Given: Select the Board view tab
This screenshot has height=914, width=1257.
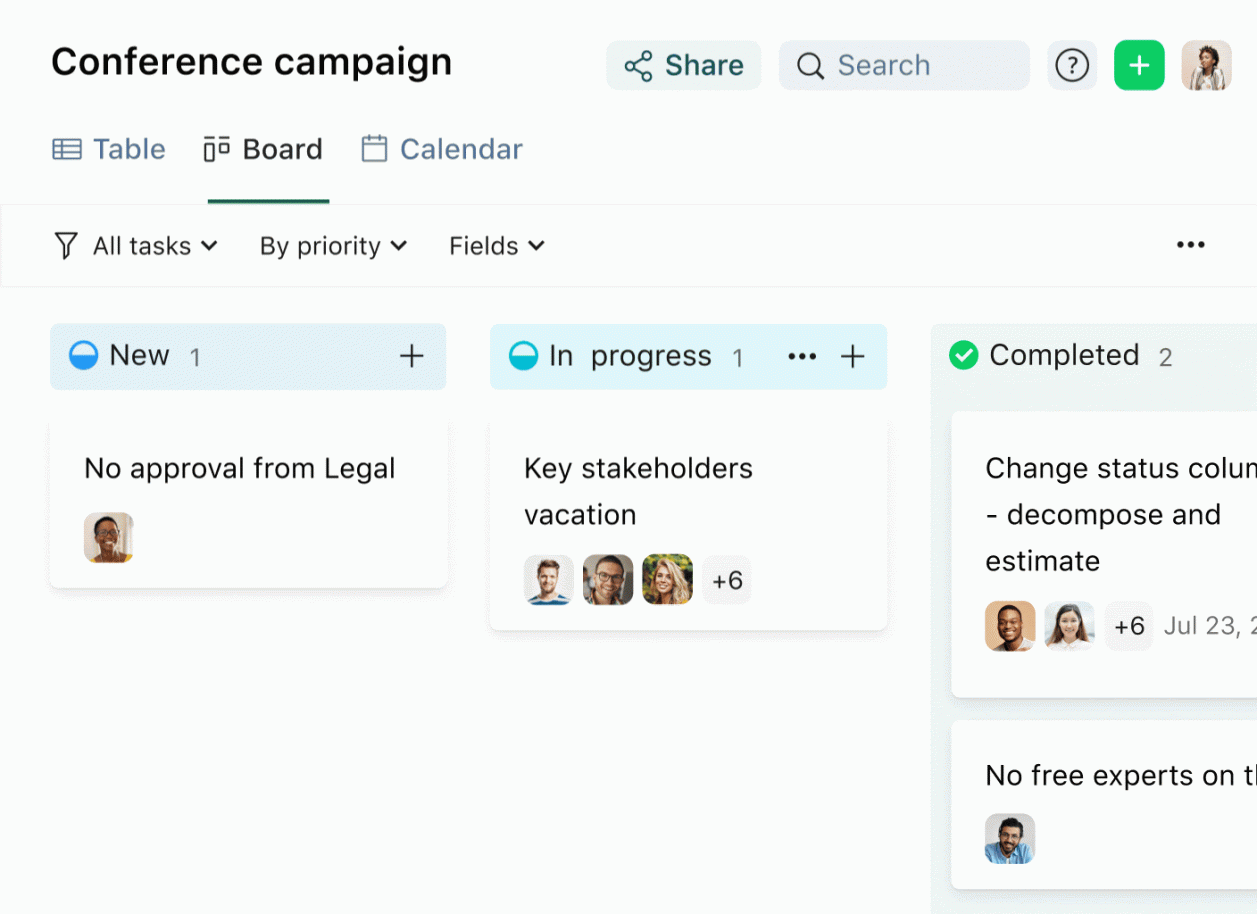Looking at the screenshot, I should click(x=264, y=150).
